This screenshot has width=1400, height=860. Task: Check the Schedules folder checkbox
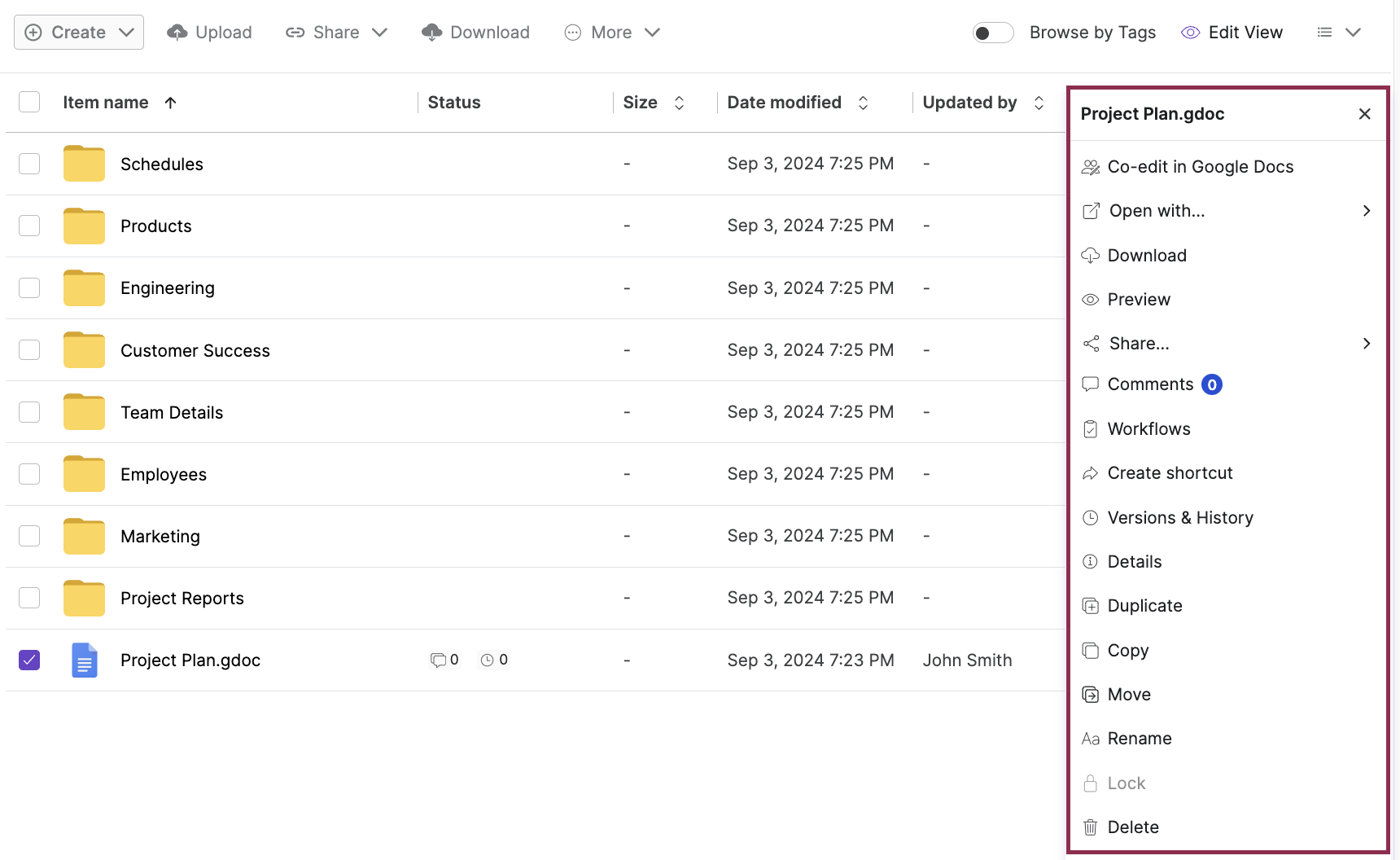click(x=29, y=164)
